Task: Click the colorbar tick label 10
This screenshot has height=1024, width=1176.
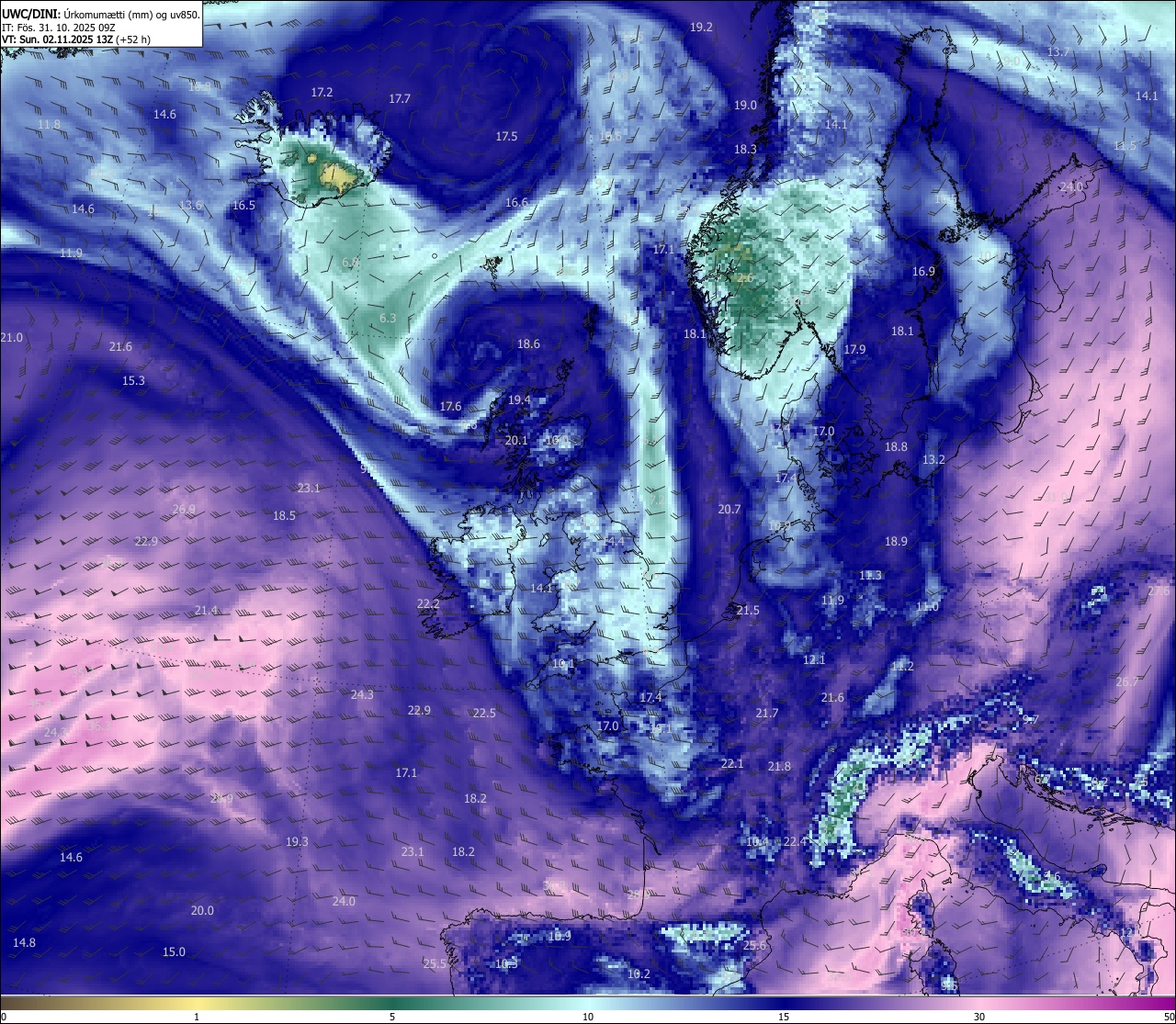Action: click(x=588, y=1017)
